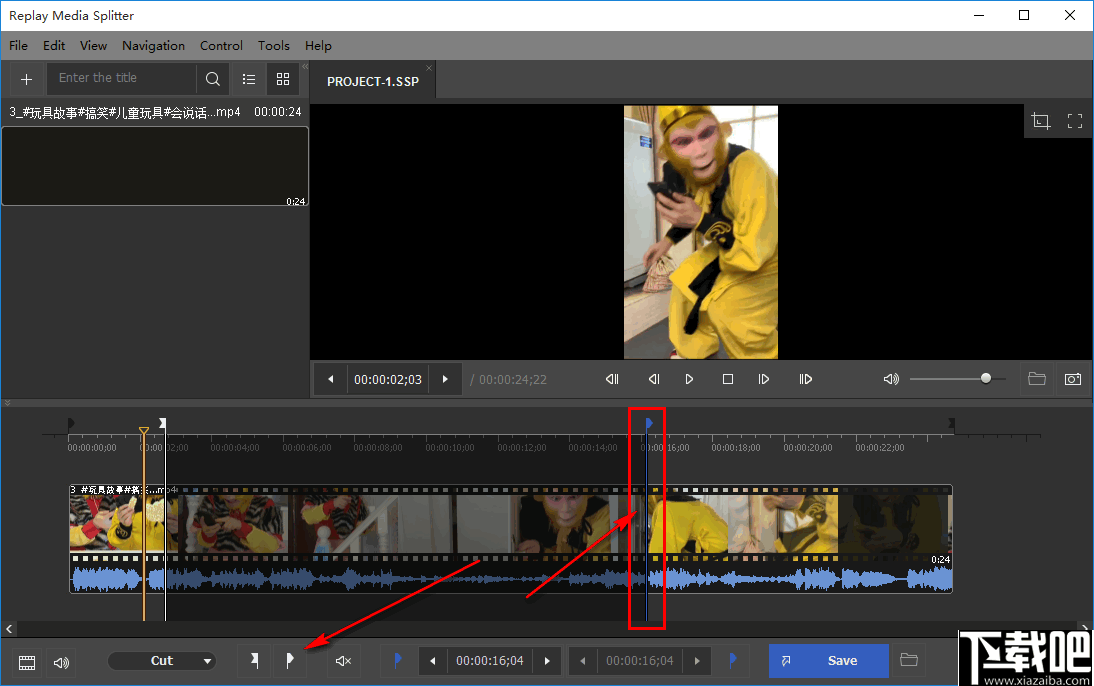Click the filmstrip view icon bottom left
This screenshot has width=1094, height=686.
point(27,661)
